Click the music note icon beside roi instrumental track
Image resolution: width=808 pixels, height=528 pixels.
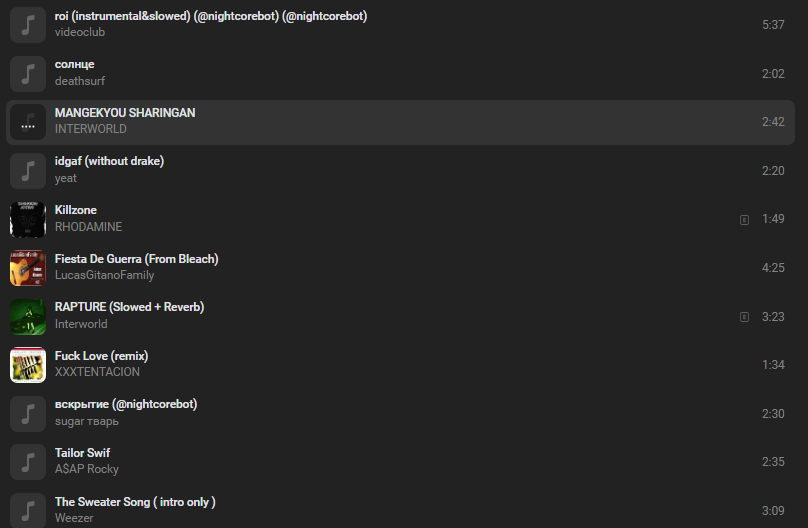pos(28,25)
